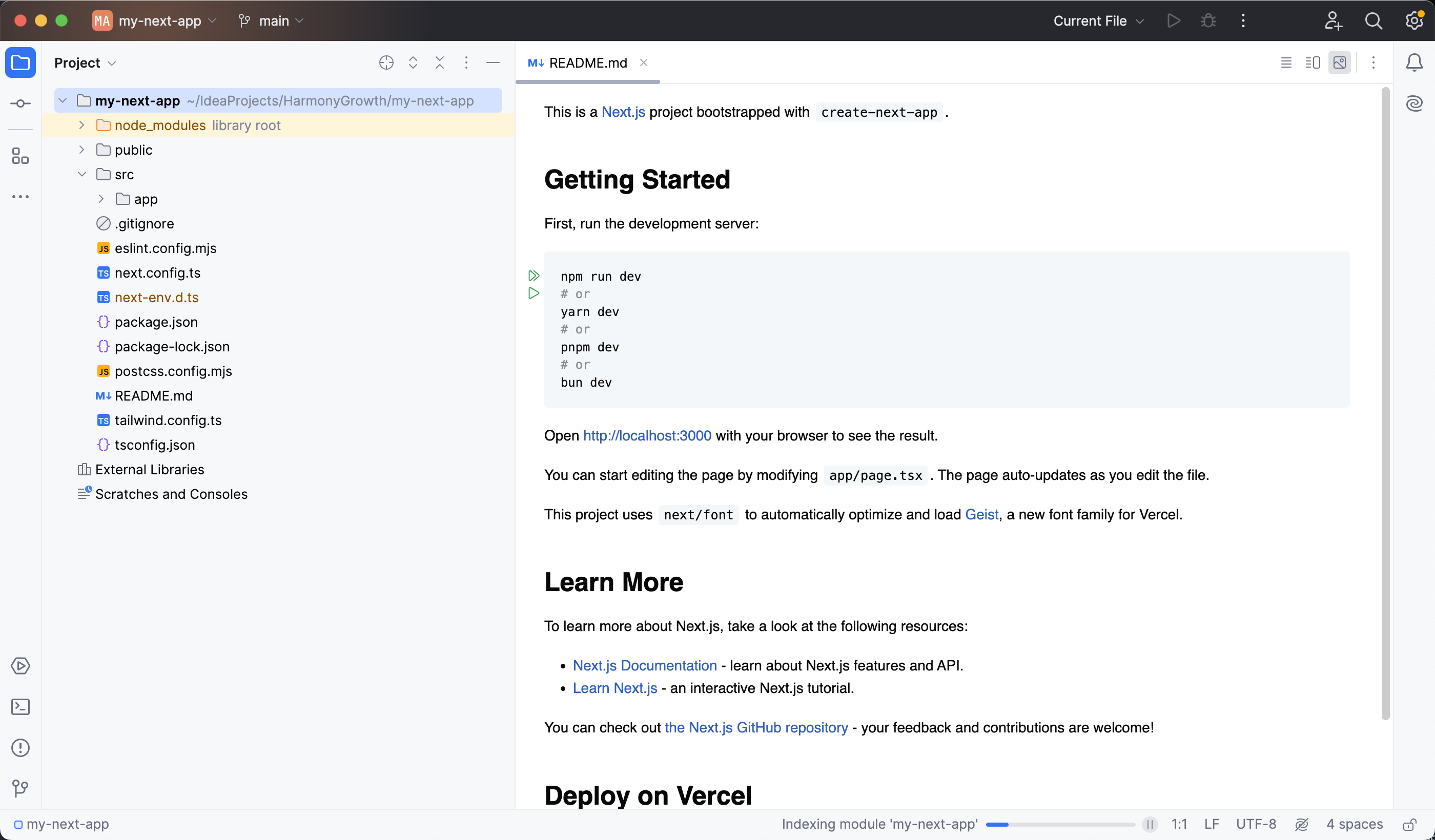Toggle inspections widget in status bar
The image size is (1435, 840).
[x=1302, y=824]
